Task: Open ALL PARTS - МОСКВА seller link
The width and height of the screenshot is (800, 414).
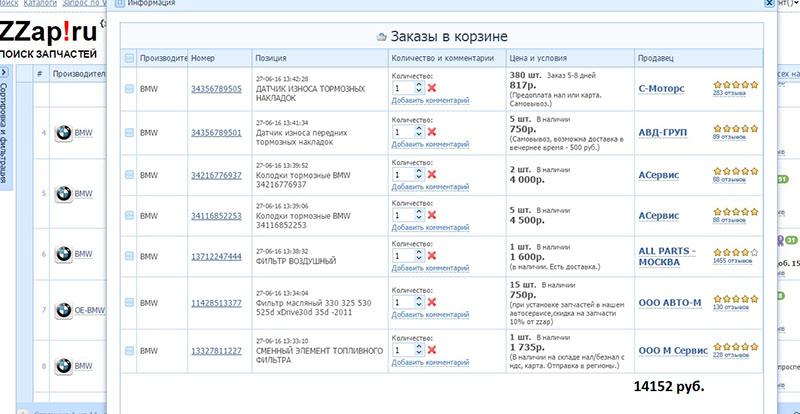Action: 667,257
